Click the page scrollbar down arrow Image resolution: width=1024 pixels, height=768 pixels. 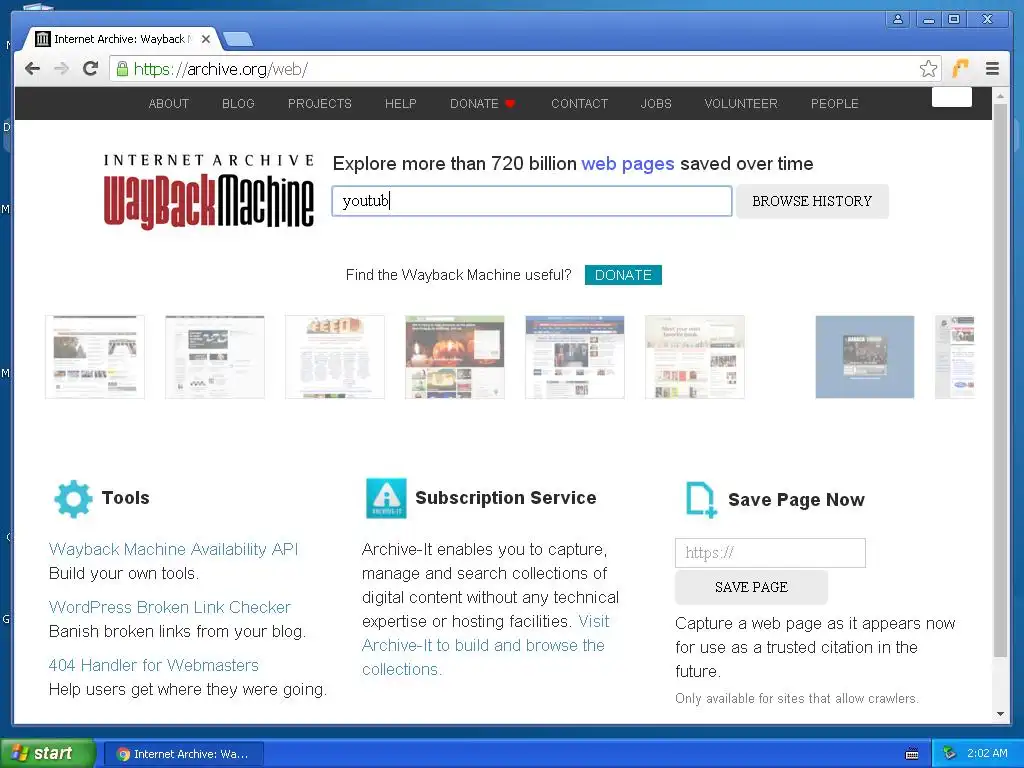(1000, 714)
